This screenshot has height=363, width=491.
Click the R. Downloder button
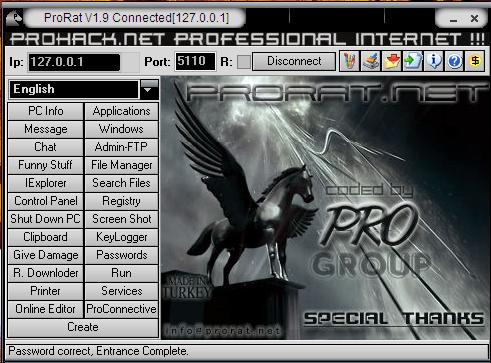pos(46,273)
